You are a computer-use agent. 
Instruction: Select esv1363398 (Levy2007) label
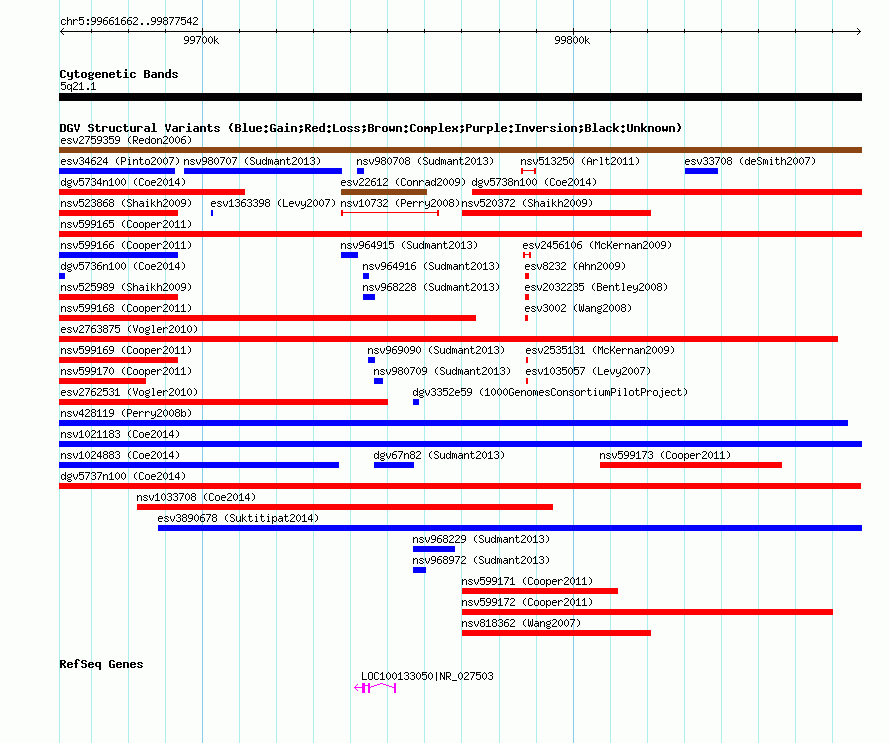[x=273, y=203]
